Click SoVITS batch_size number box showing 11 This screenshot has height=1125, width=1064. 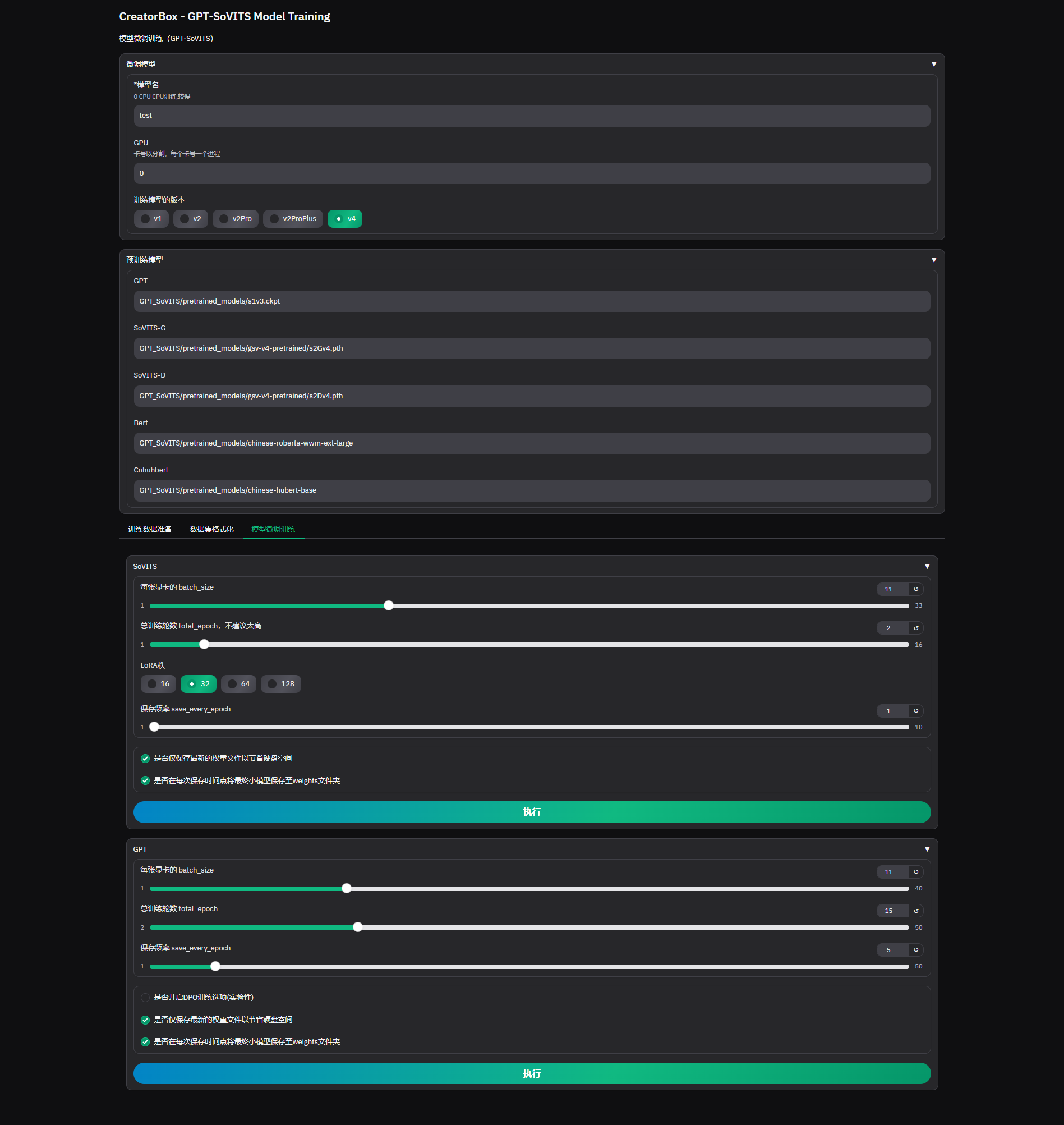(x=893, y=589)
